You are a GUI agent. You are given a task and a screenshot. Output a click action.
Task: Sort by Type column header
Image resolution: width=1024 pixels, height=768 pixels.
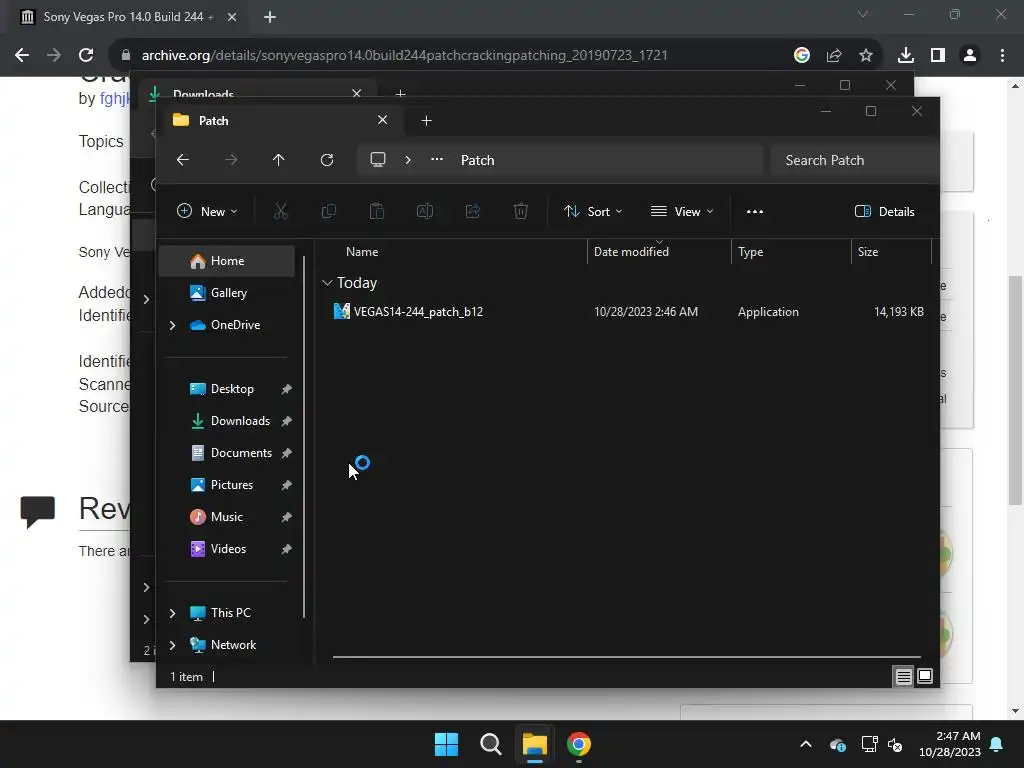coord(750,251)
